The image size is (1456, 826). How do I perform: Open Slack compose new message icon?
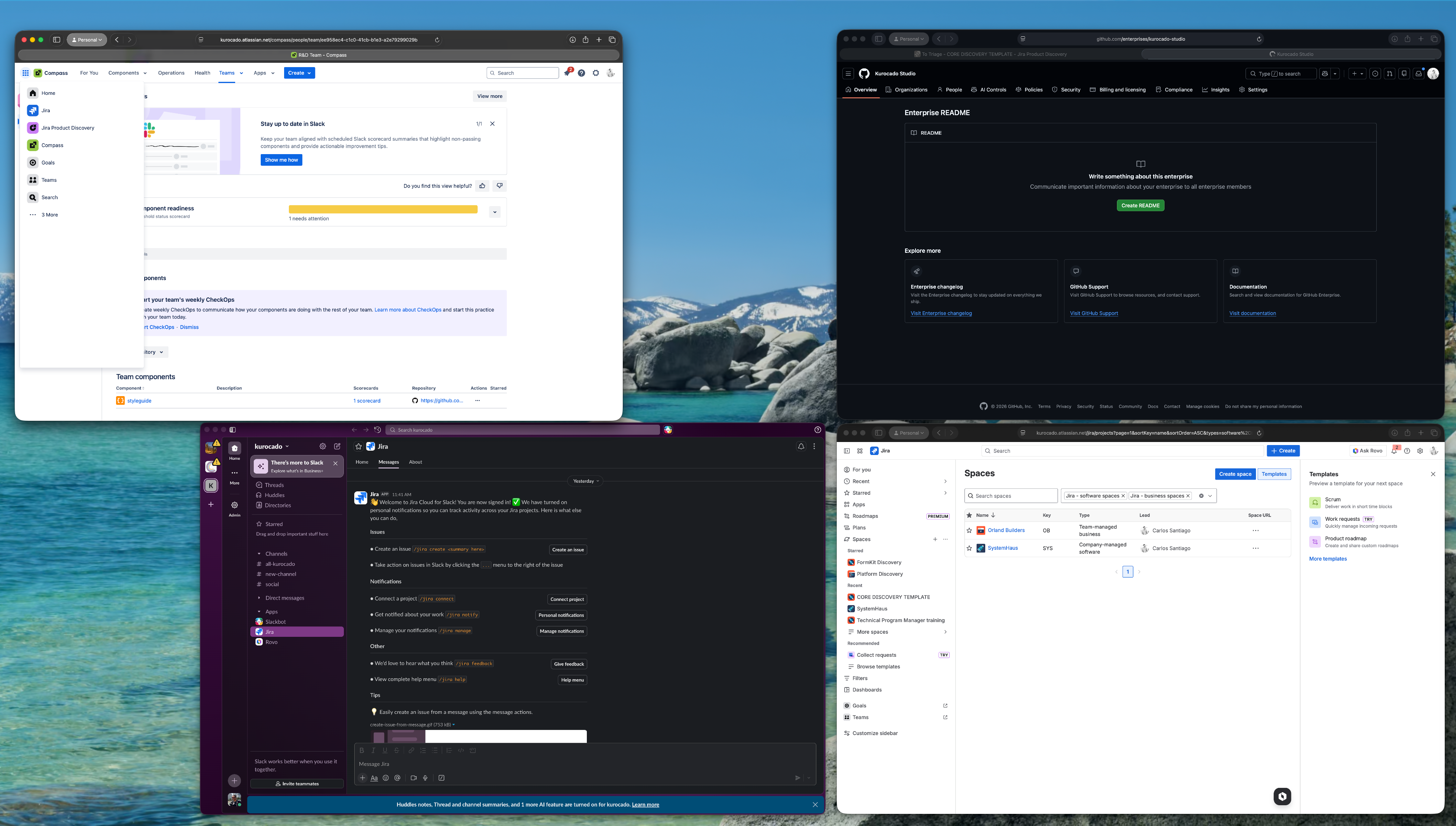pos(337,446)
